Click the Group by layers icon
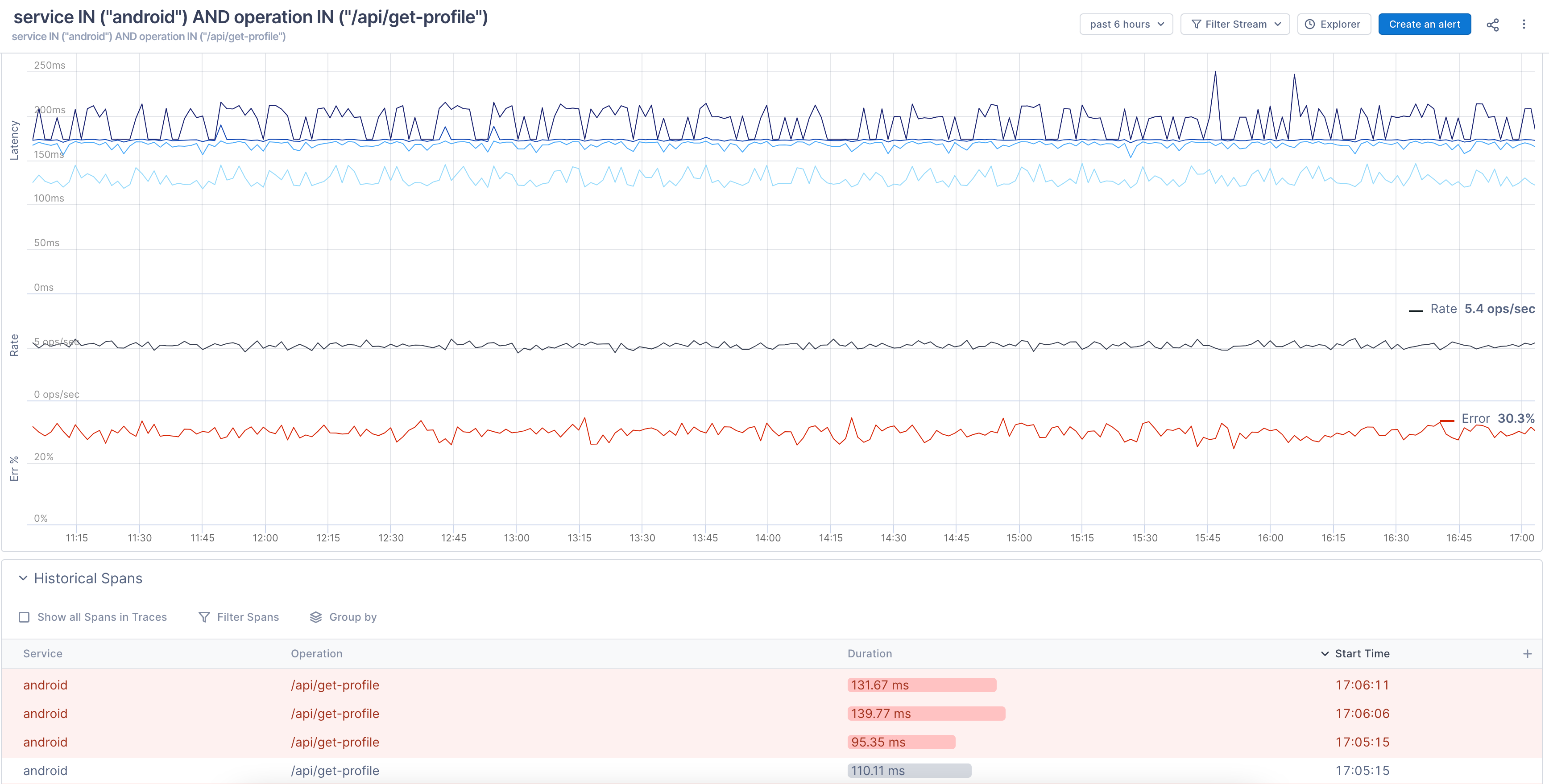Screen dimensions: 1549x784 coord(316,617)
